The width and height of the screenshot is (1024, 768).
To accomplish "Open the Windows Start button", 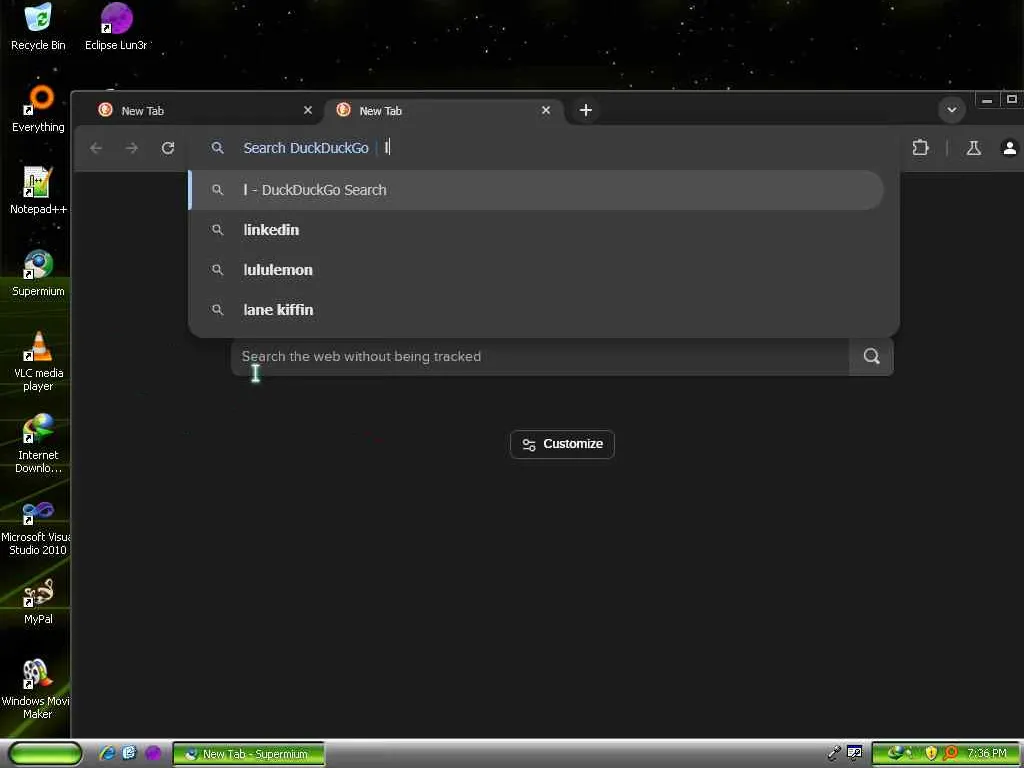I will click(x=45, y=753).
